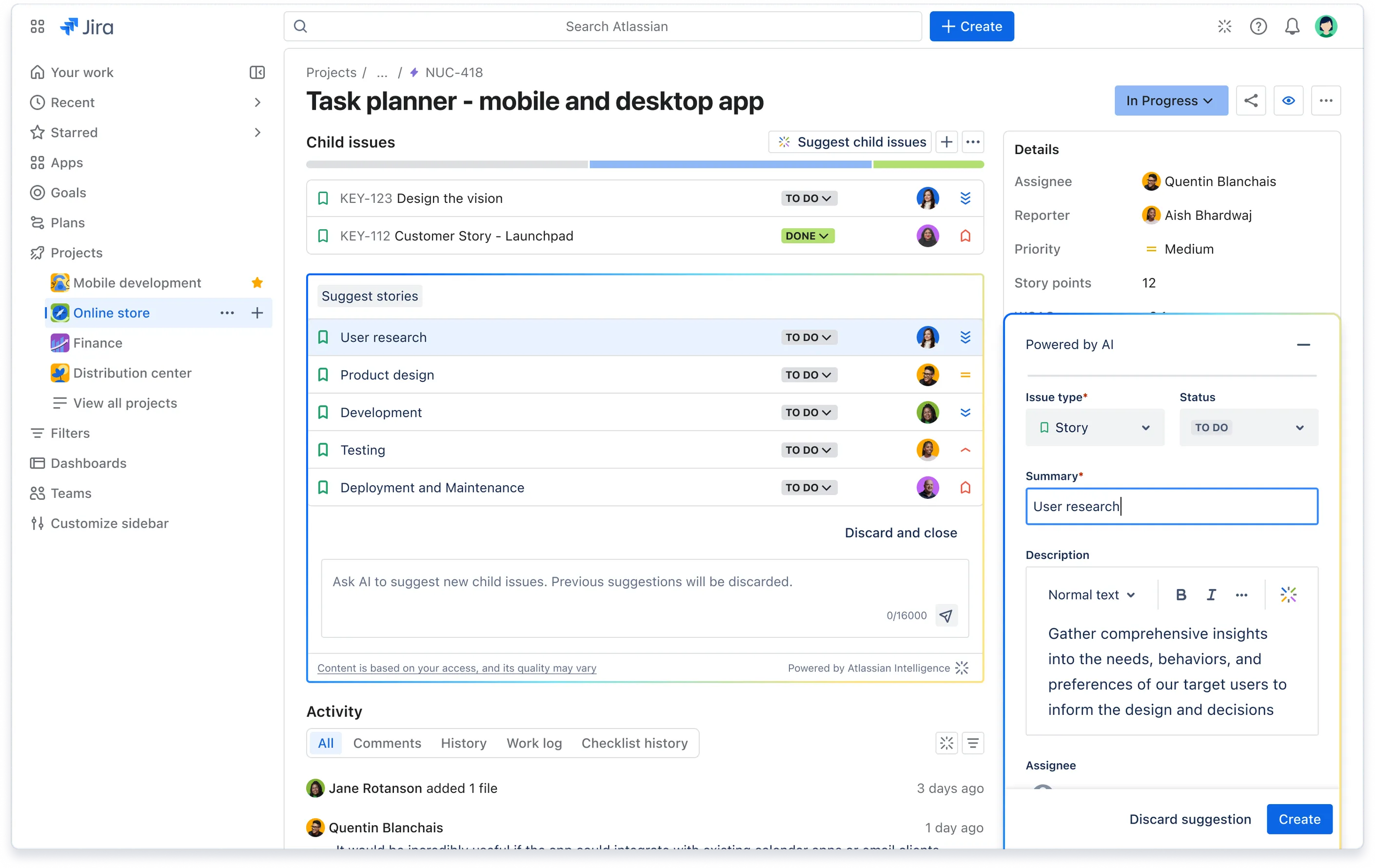The height and width of the screenshot is (868, 1375).
Task: Apply italic formatting in the Description editor
Action: pos(1211,594)
